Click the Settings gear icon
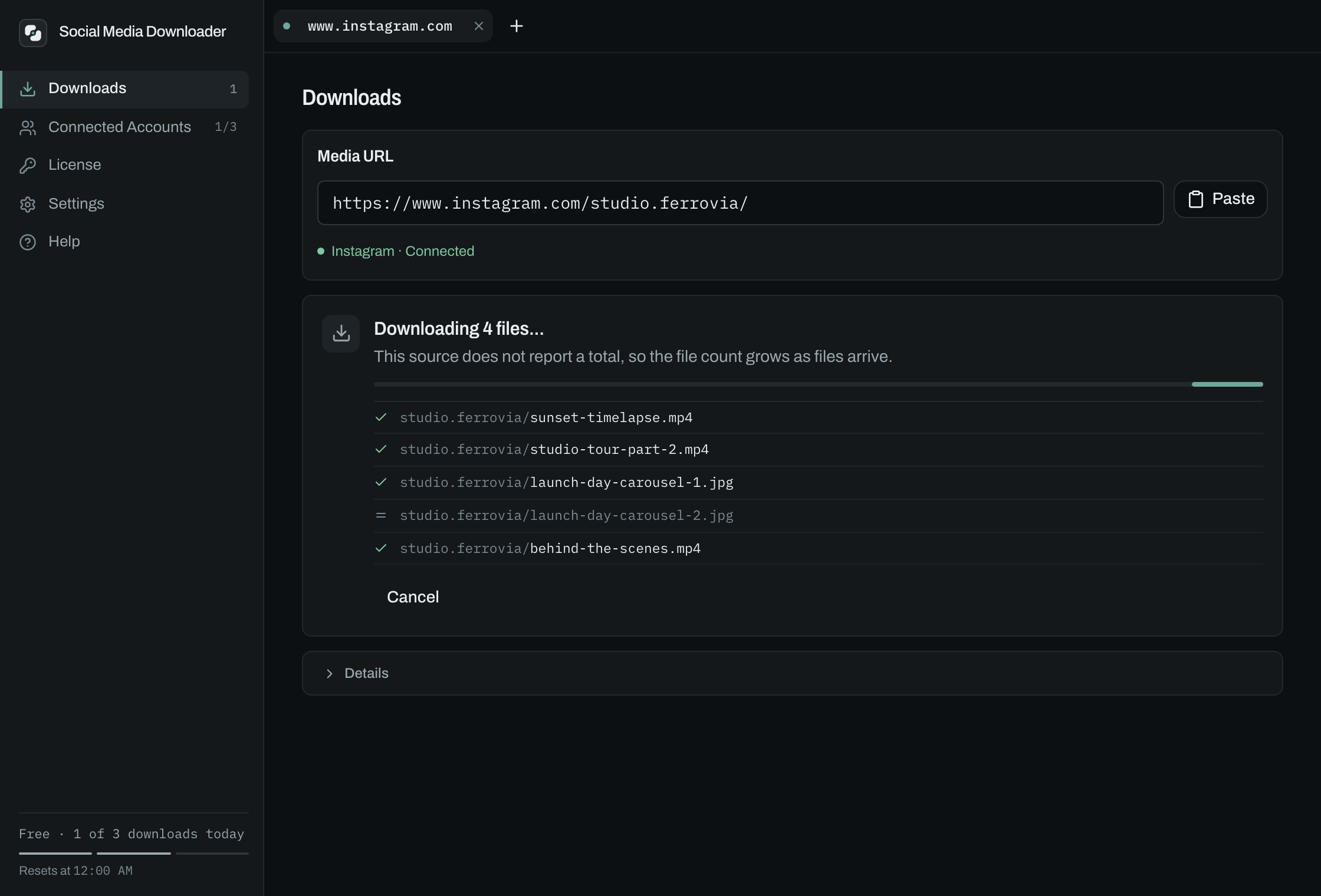This screenshot has width=1321, height=896. tap(28, 205)
